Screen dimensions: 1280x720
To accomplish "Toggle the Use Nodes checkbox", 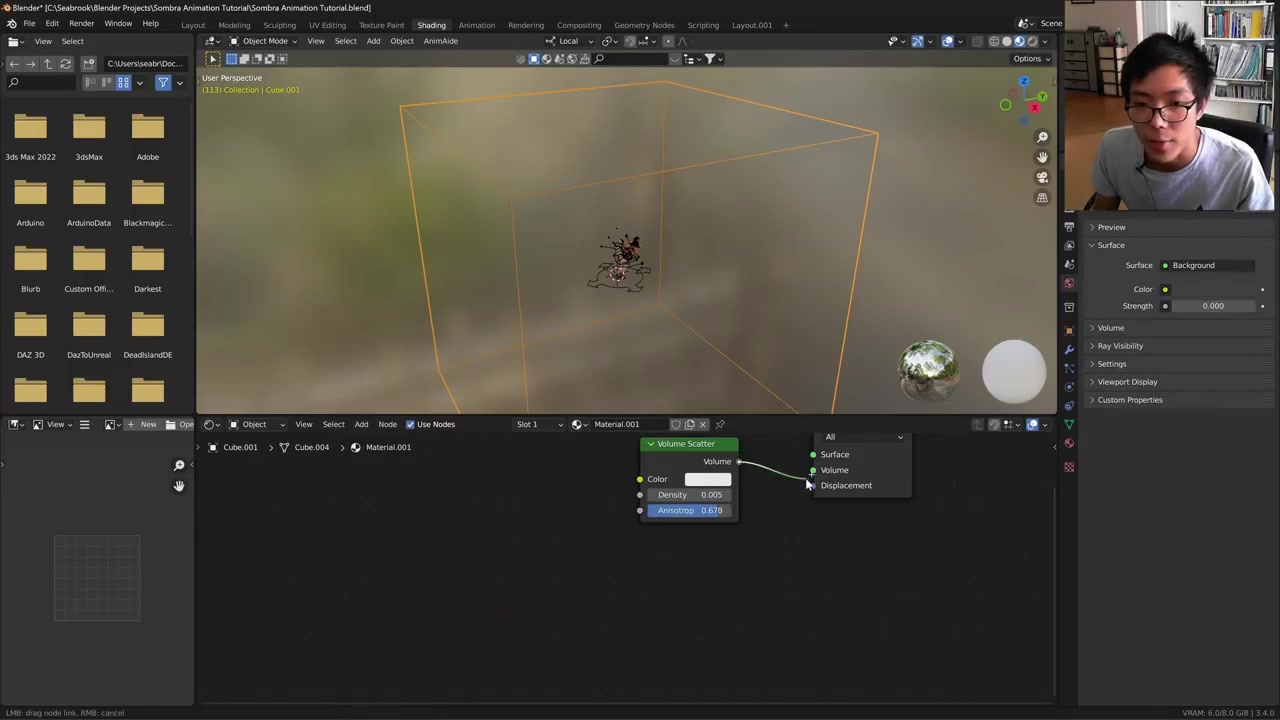I will click(410, 424).
